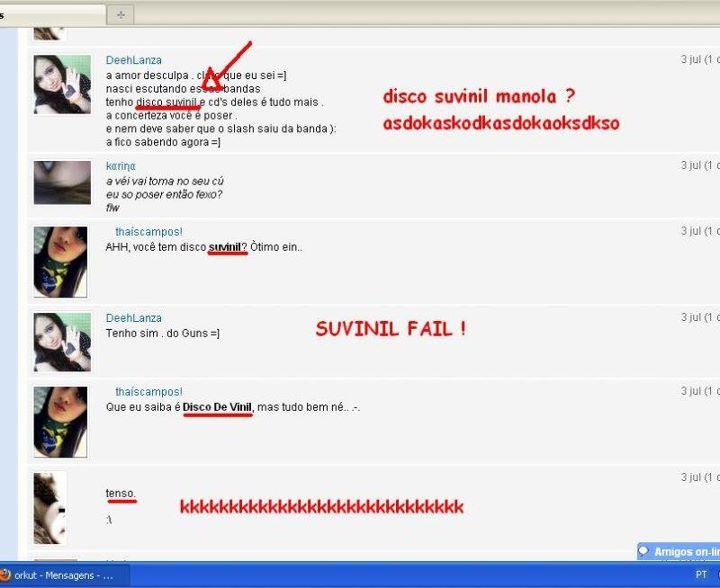Open DeehLanza link above 'Tenho sim . do Guns'
Screen dimensions: 720x588
click(134, 318)
